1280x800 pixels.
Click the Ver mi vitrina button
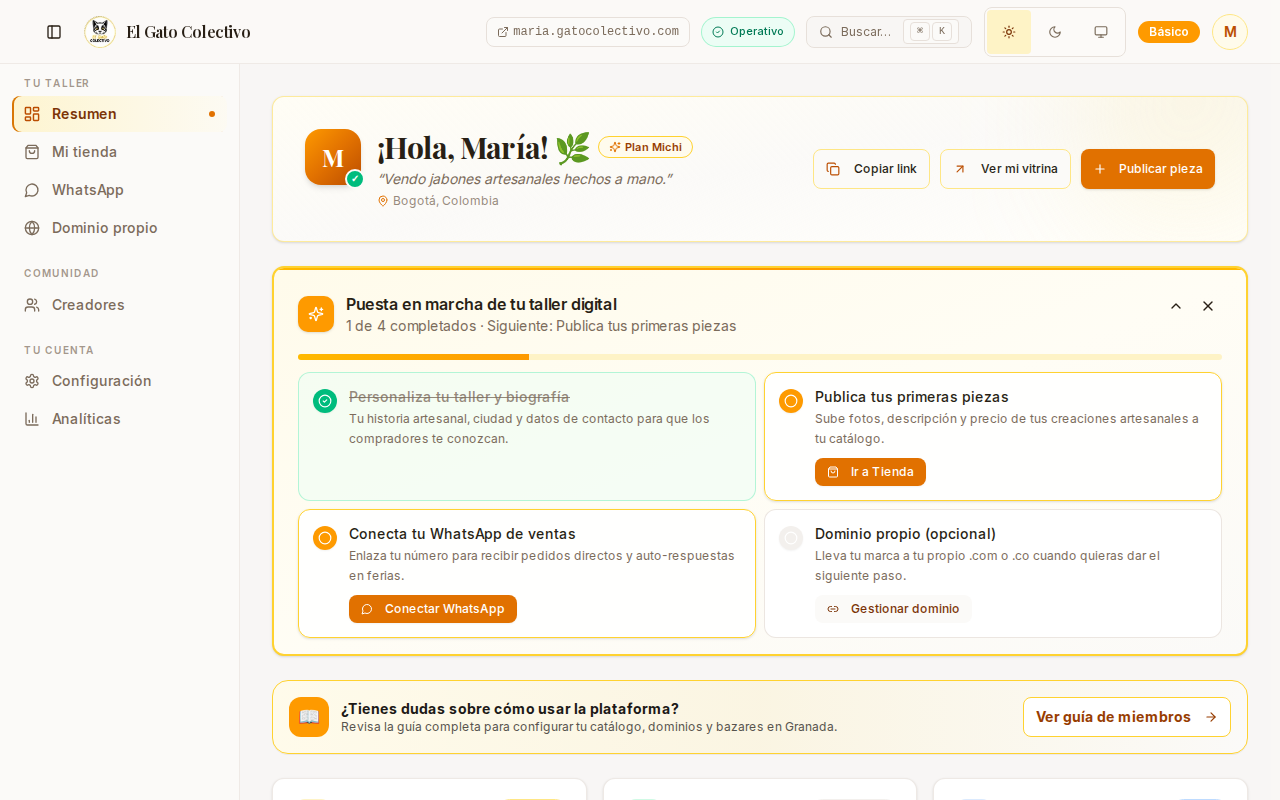pos(1005,169)
